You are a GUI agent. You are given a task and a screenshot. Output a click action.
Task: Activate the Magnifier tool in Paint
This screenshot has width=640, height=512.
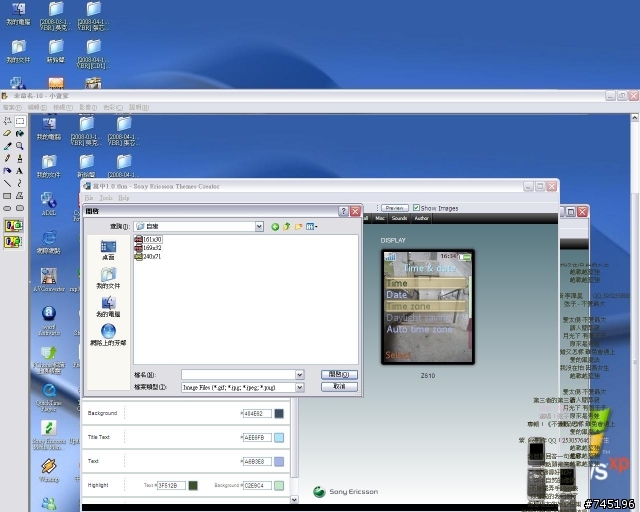[x=20, y=146]
